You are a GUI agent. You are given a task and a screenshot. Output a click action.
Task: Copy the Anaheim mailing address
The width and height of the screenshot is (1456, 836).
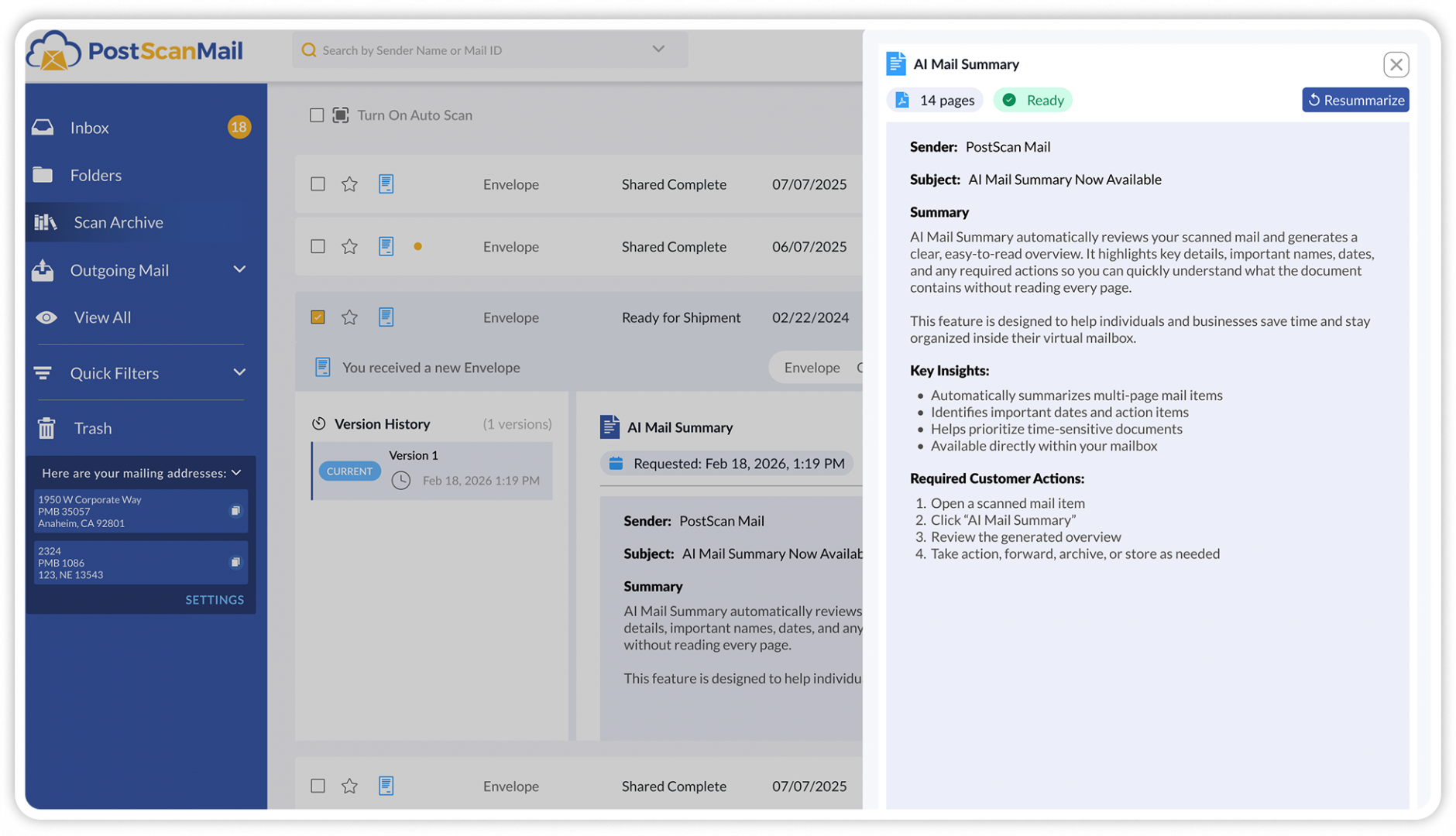(x=235, y=511)
